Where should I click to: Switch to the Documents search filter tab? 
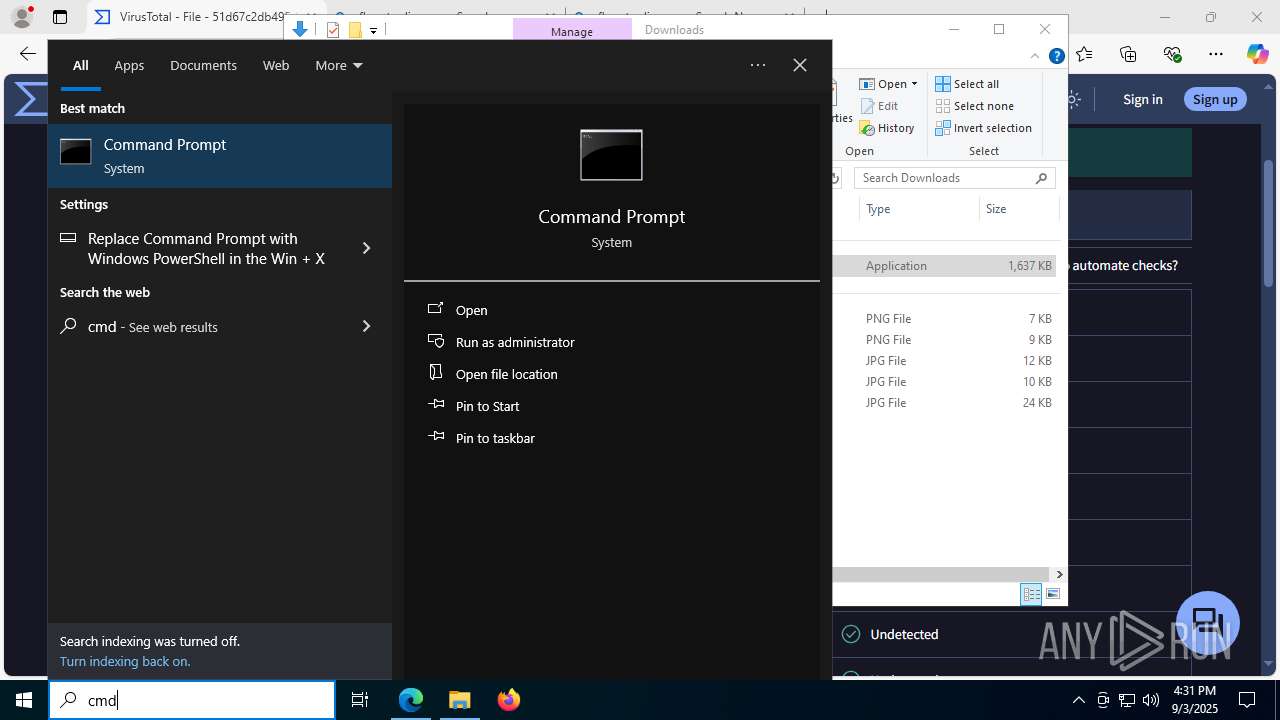pyautogui.click(x=203, y=65)
